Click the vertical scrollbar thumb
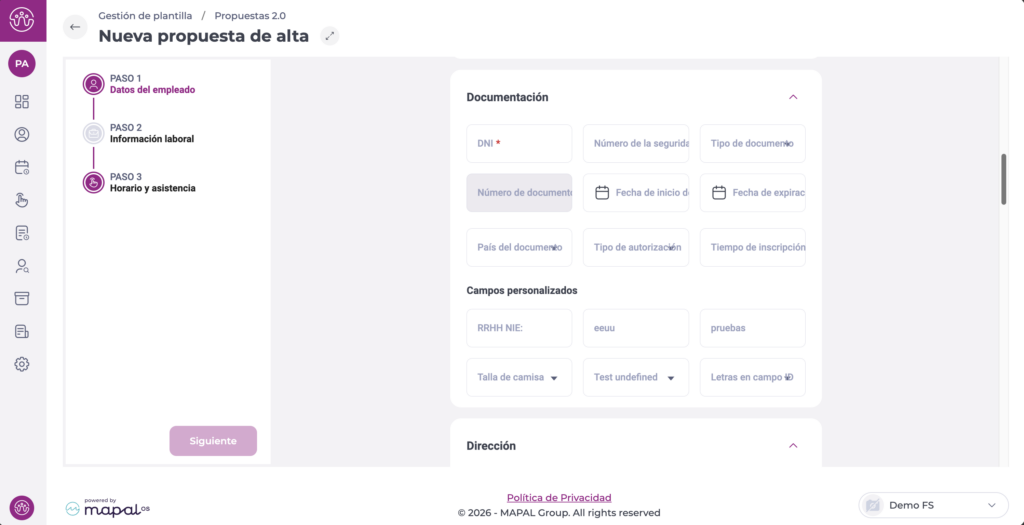Image resolution: width=1024 pixels, height=525 pixels. (1004, 180)
